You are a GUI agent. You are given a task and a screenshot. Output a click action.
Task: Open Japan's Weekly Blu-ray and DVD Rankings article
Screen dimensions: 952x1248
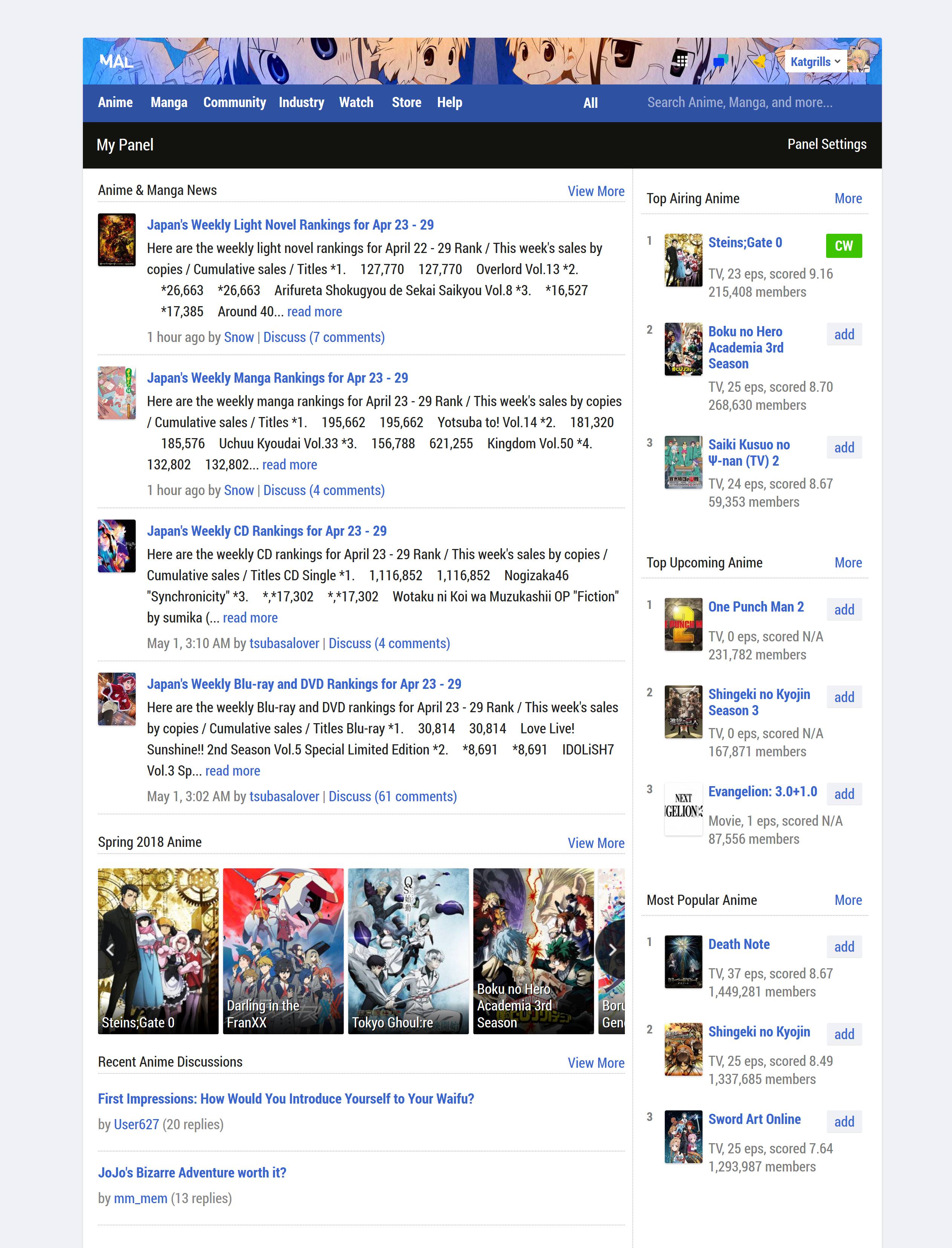[x=304, y=684]
